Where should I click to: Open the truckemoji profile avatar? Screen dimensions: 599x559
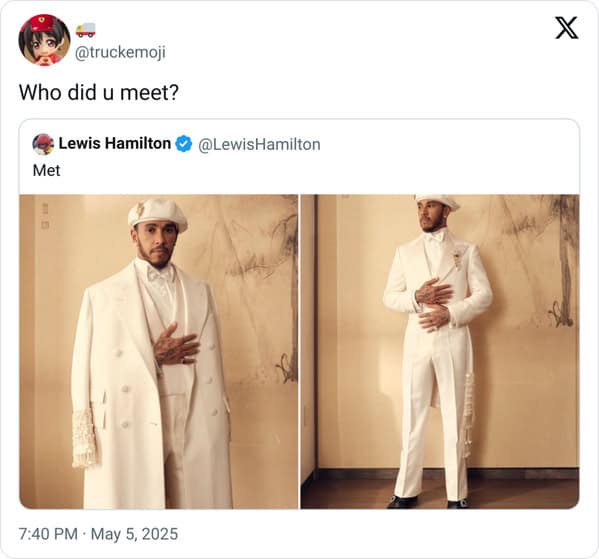[x=44, y=40]
